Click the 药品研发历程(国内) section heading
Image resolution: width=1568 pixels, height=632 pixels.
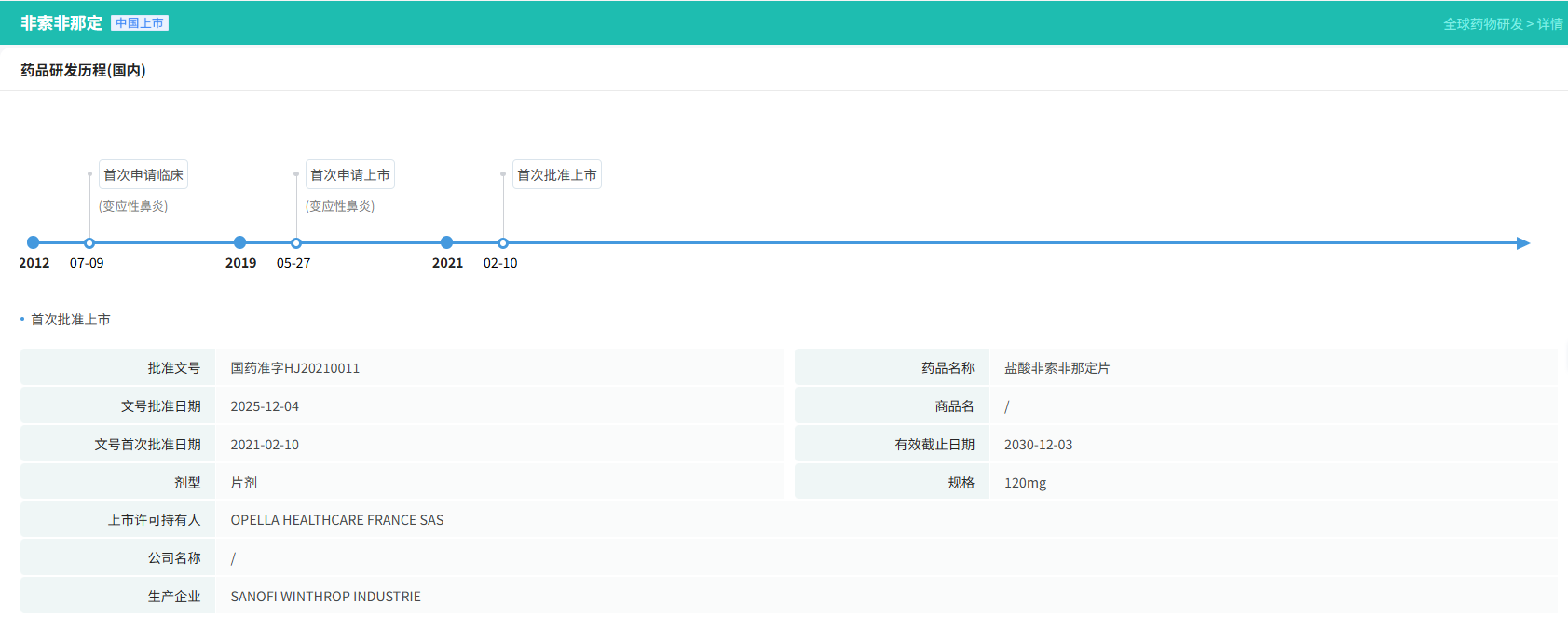coord(83,71)
